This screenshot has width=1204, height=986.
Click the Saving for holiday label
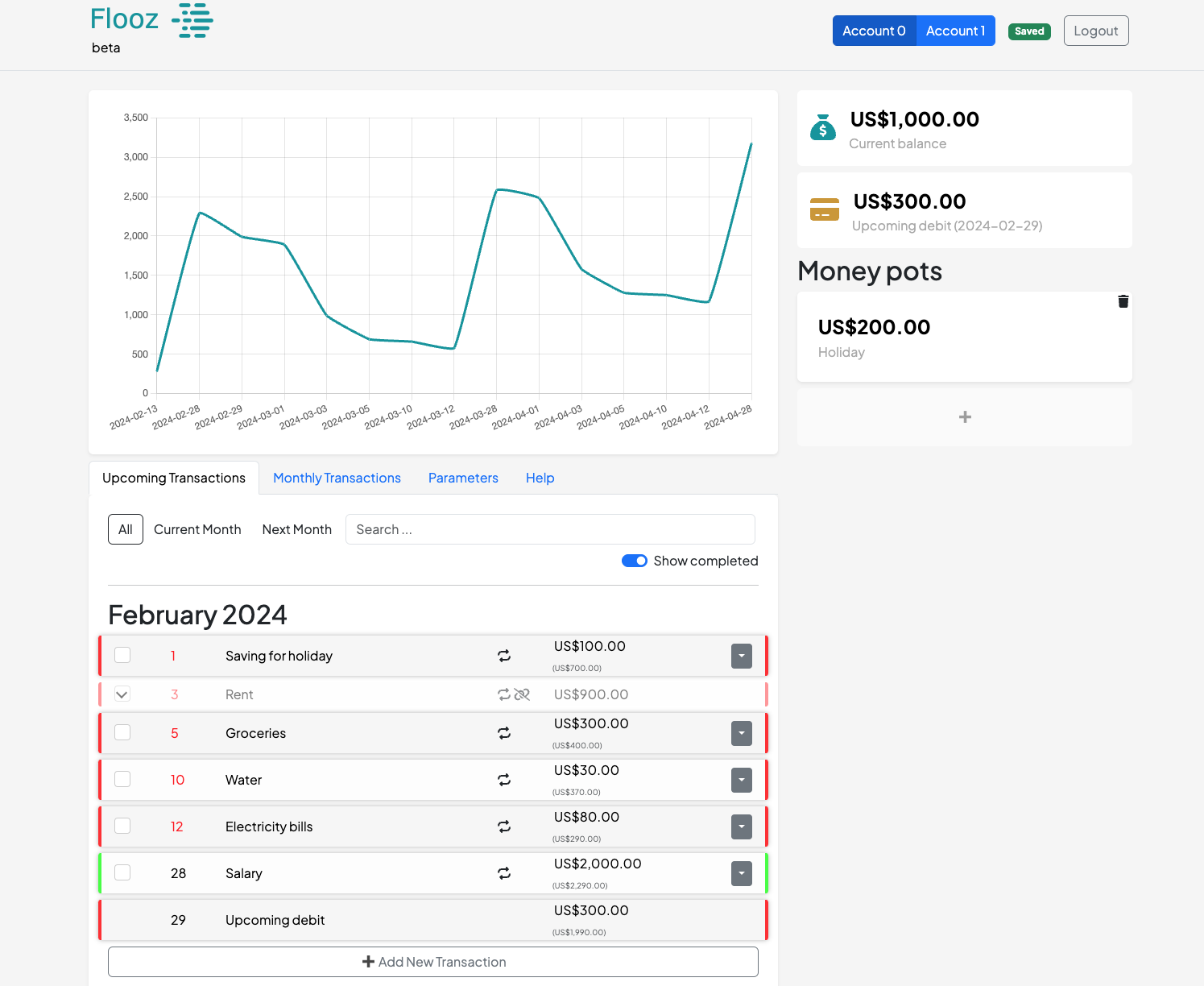pyautogui.click(x=279, y=656)
